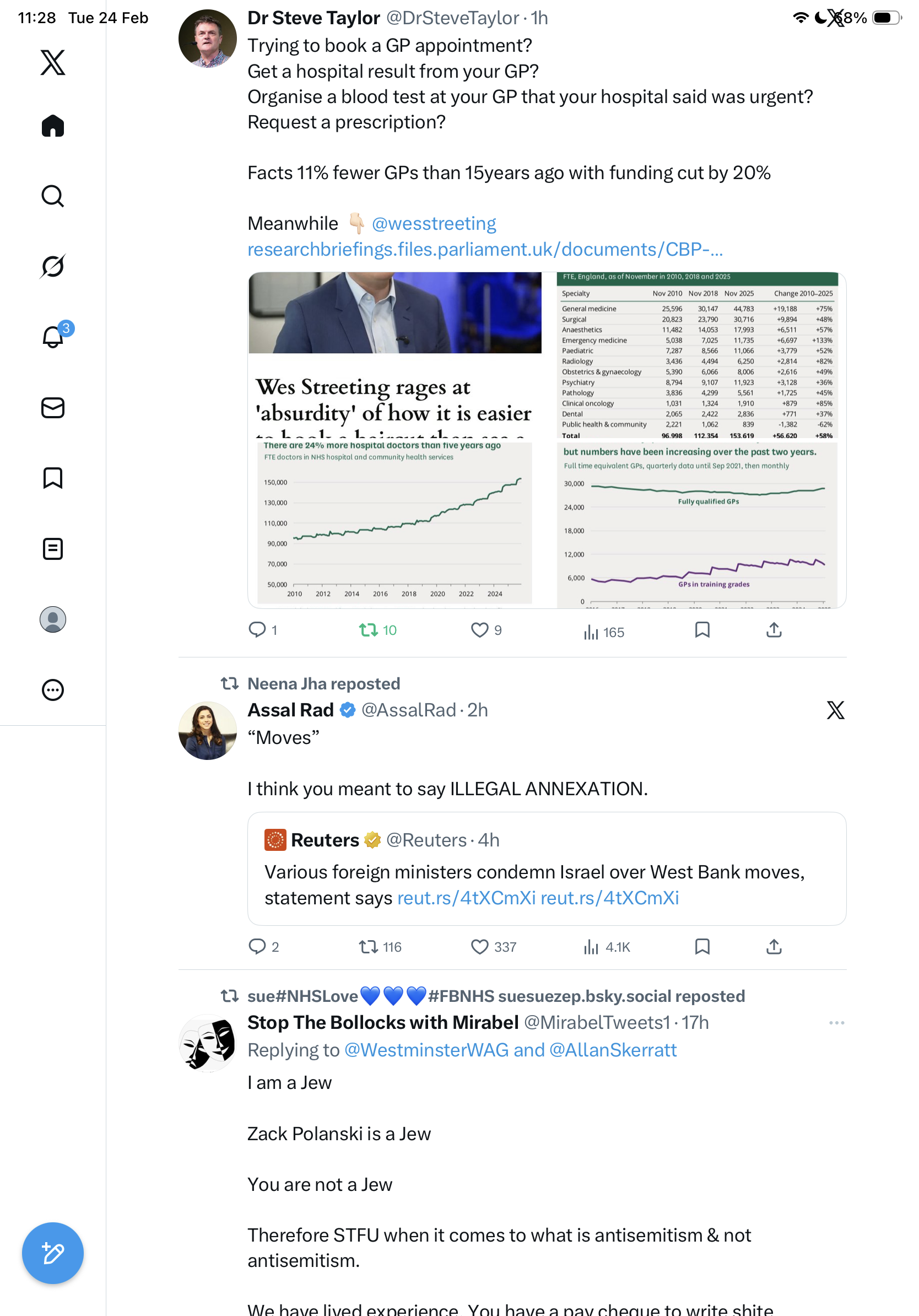This screenshot has width=919, height=1316.
Task: Open more options on Mirabel's post
Action: 836,1022
